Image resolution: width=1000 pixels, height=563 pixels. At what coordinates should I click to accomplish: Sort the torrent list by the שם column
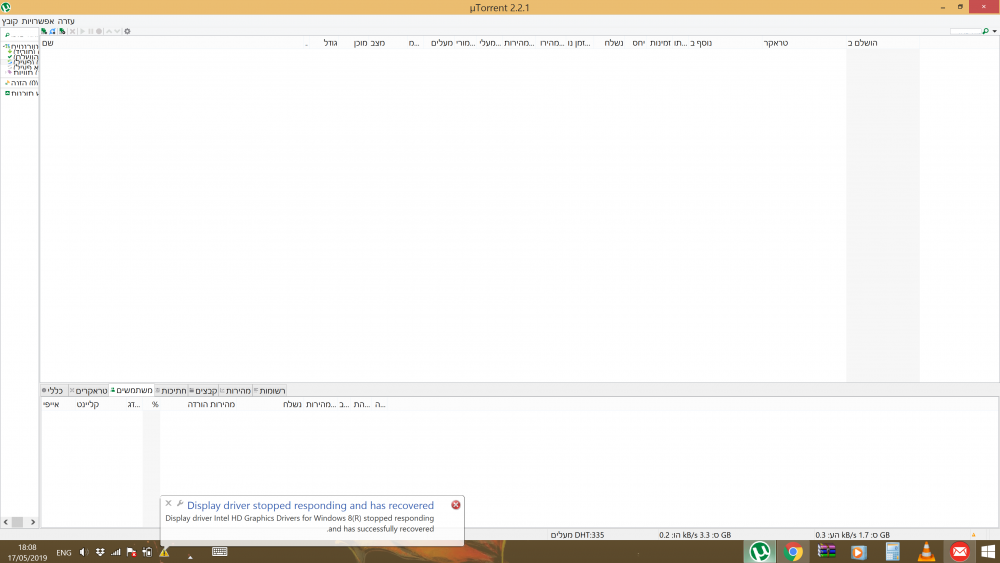tap(48, 43)
